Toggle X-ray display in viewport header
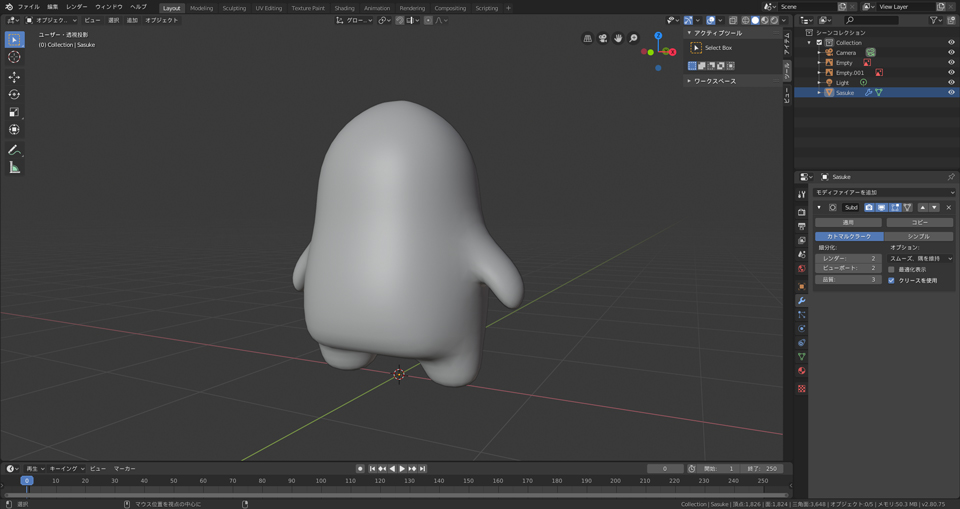 coord(733,20)
